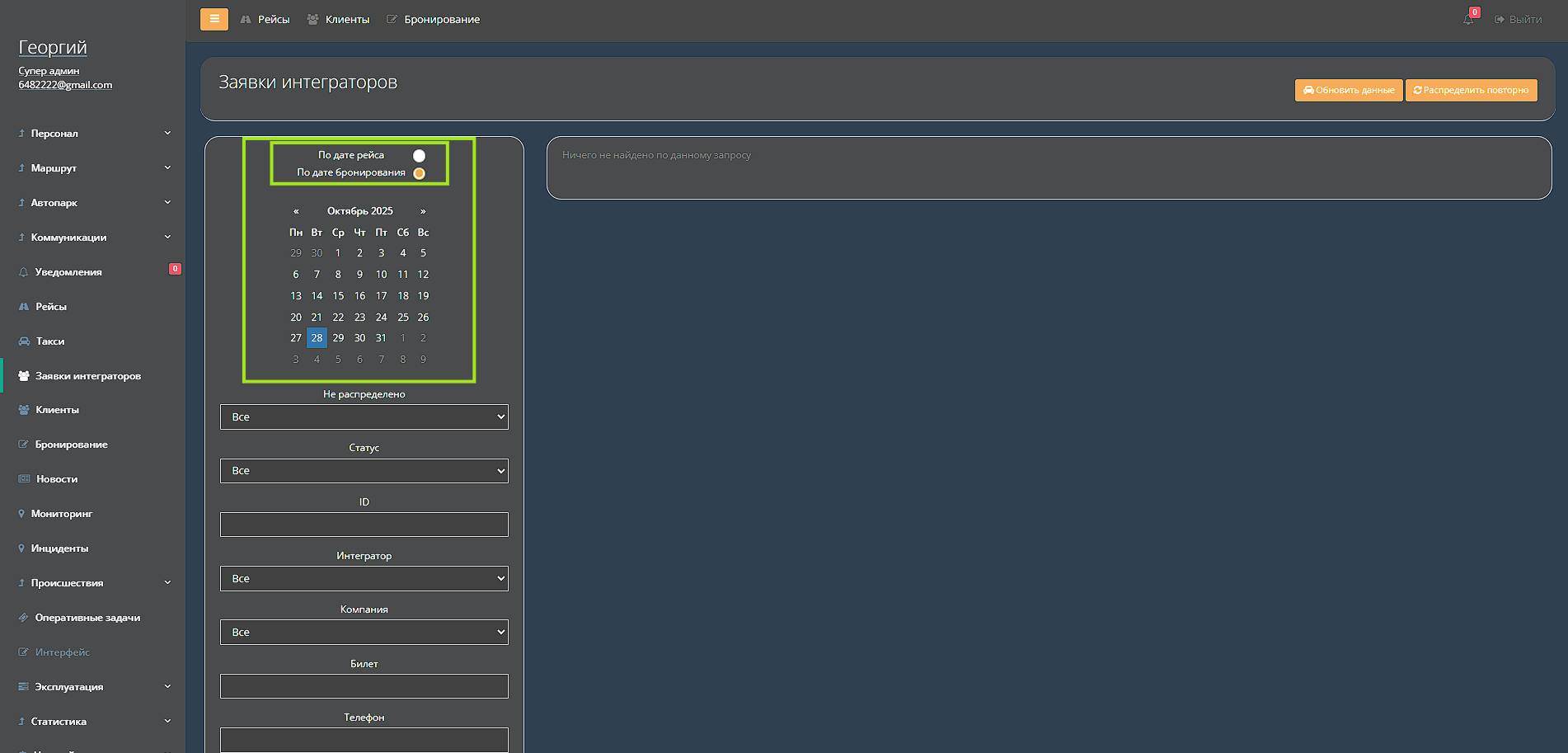
Task: Select the 'По дате бронирования' radio button
Action: coord(419,173)
